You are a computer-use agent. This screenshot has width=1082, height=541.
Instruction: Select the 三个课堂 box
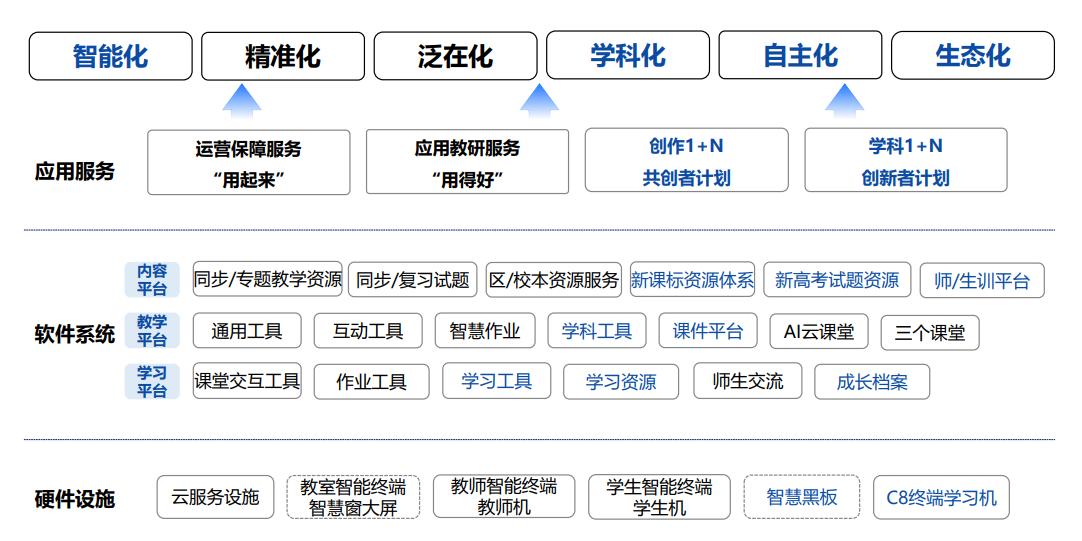click(930, 333)
